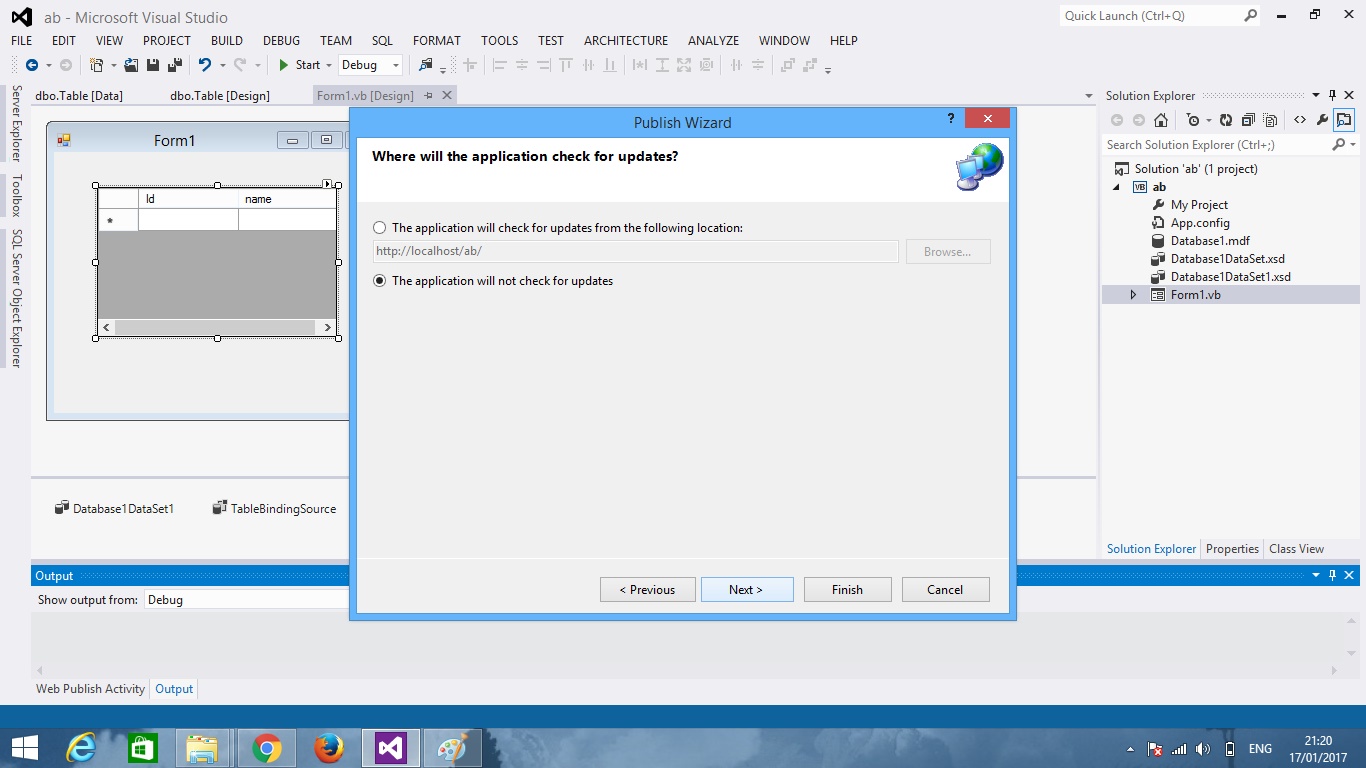The width and height of the screenshot is (1366, 768).
Task: Click the update location URL field
Action: [x=634, y=251]
